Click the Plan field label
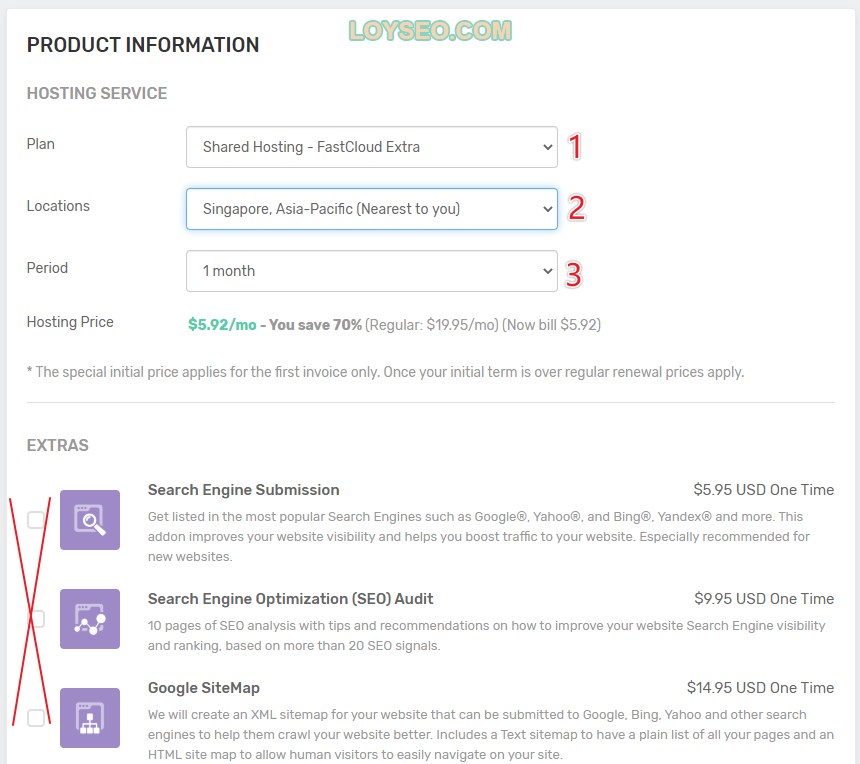 click(41, 144)
